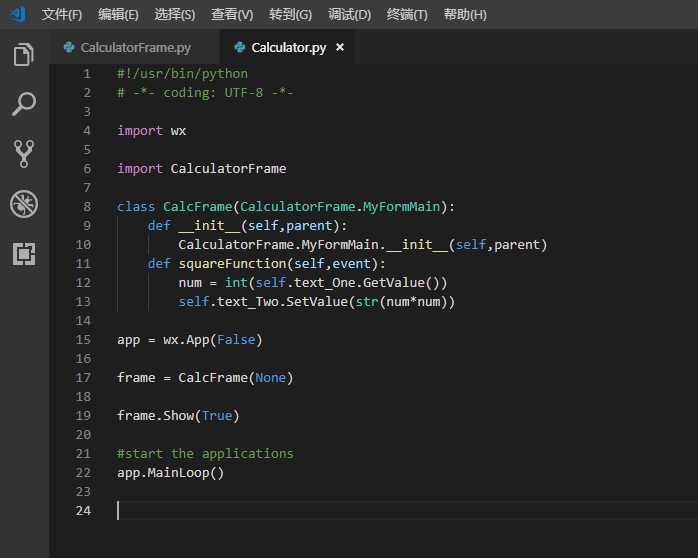
Task: Select the Calculator.py tab
Action: (288, 47)
